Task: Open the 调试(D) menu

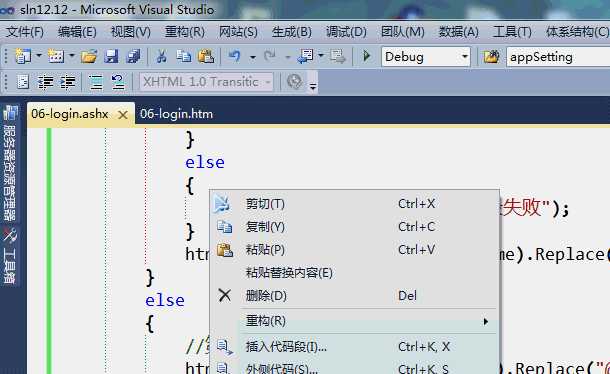Action: click(346, 32)
